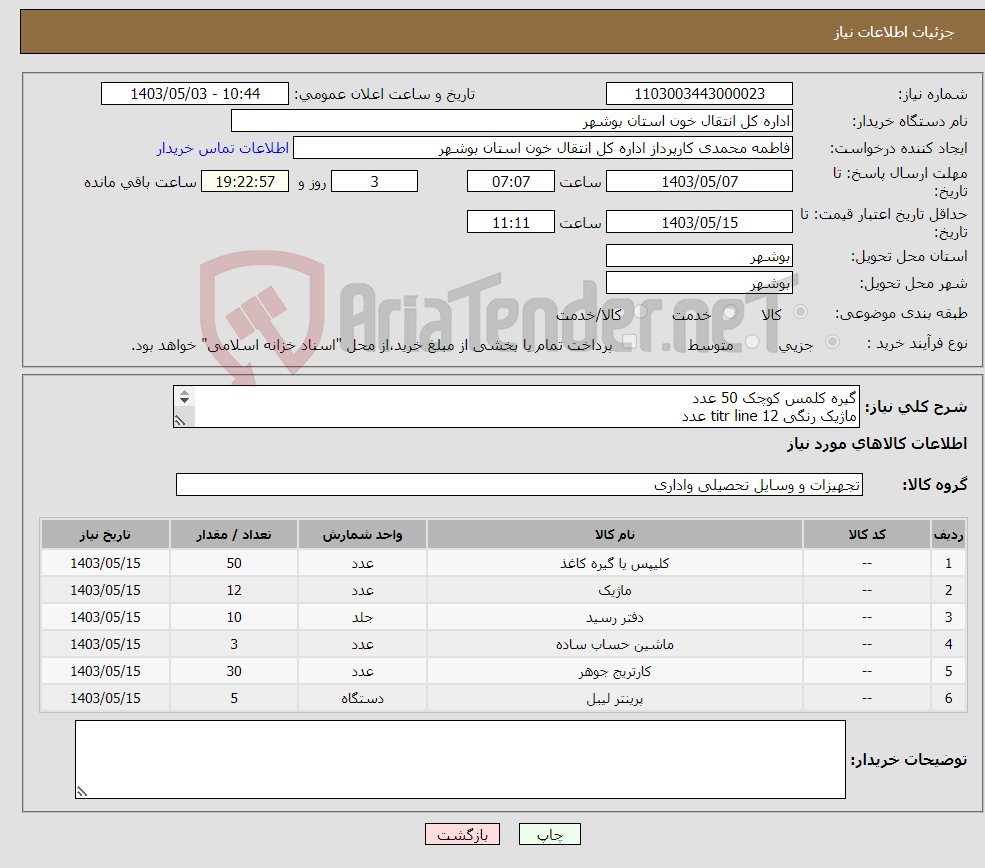
Task: Click resize handle of شرح کلی نیاز box
Action: [x=181, y=421]
